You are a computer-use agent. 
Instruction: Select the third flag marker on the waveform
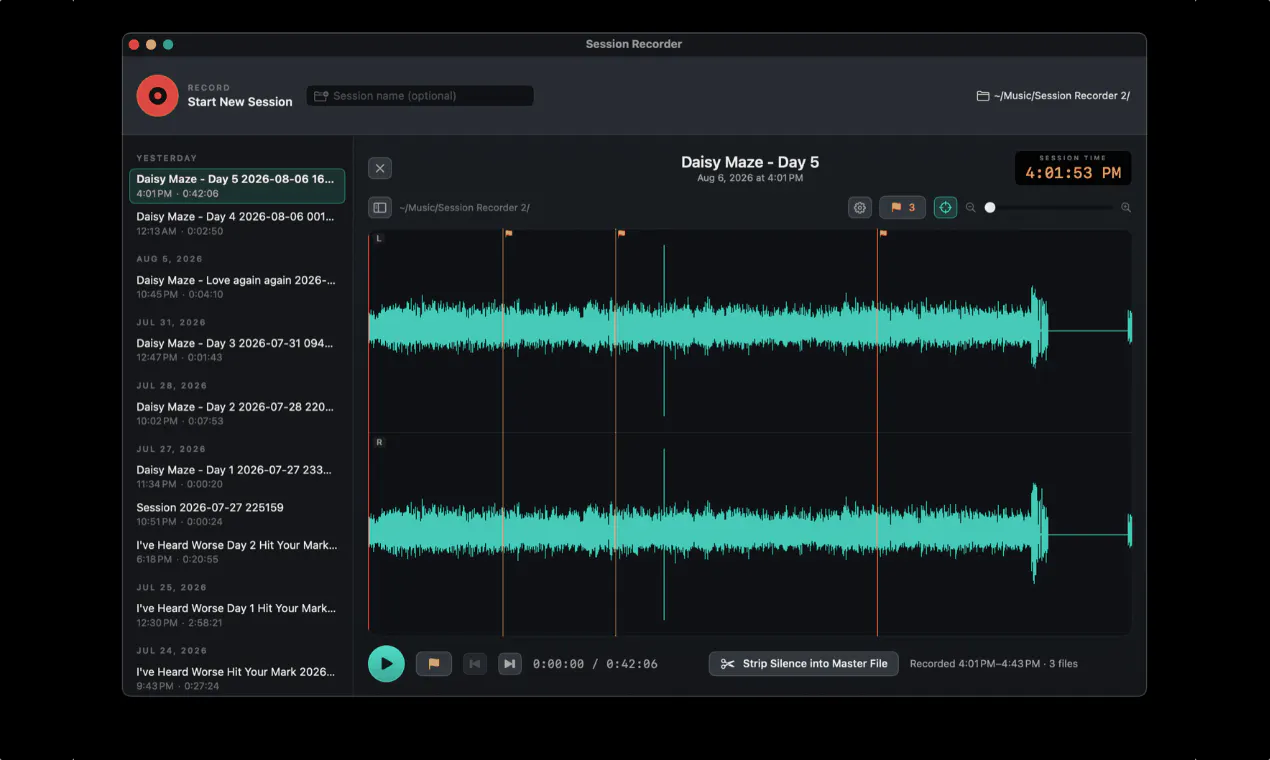[883, 233]
